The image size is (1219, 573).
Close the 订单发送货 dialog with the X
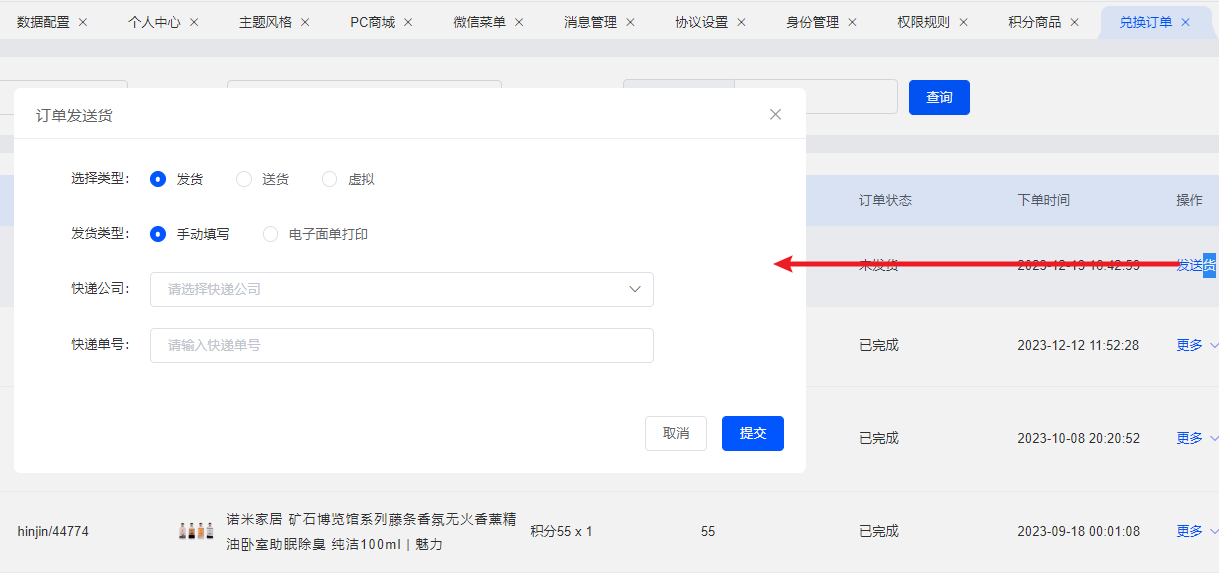(x=775, y=114)
